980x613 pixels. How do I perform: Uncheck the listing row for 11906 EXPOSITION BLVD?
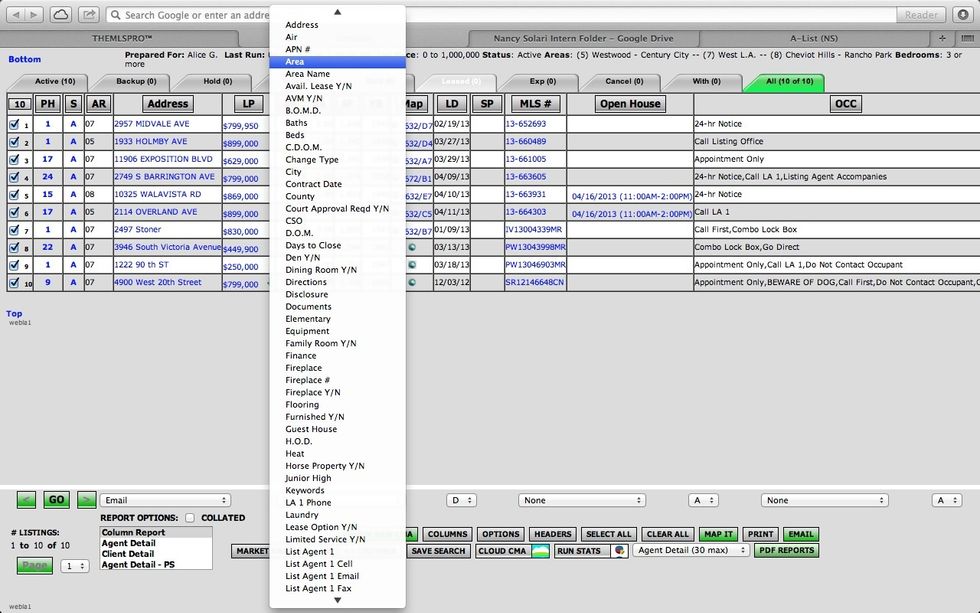14,159
